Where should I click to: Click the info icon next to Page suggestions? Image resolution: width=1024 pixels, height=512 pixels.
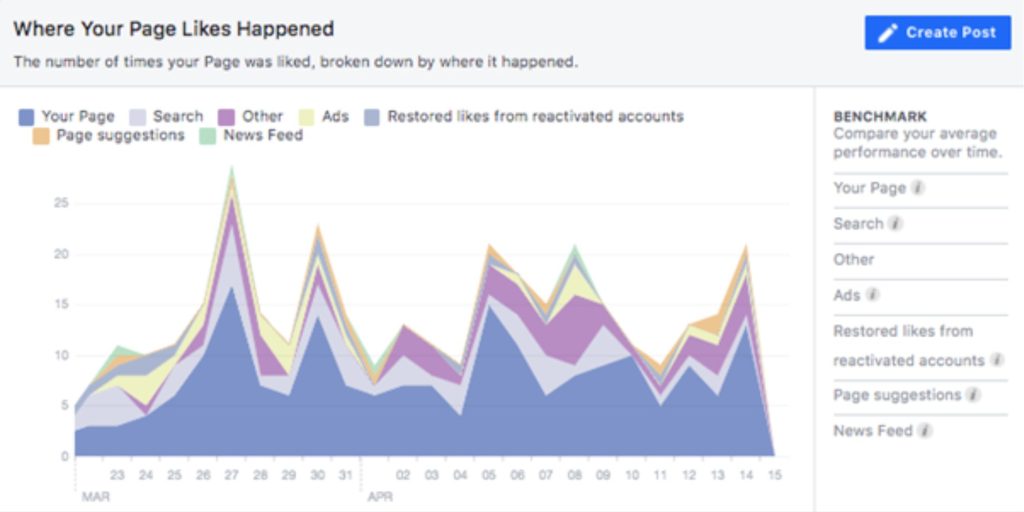[x=973, y=395]
